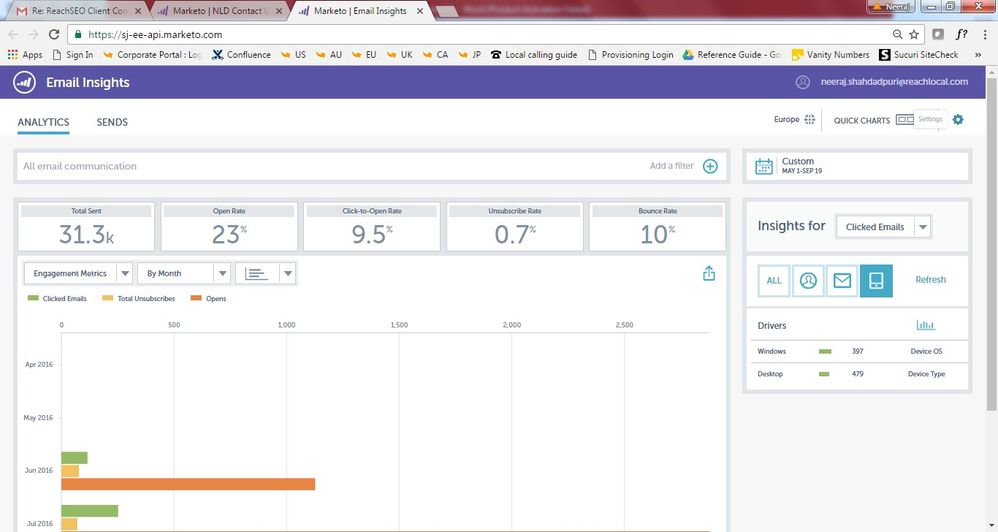Click the Europe globe icon
This screenshot has width=998, height=532.
809,120
